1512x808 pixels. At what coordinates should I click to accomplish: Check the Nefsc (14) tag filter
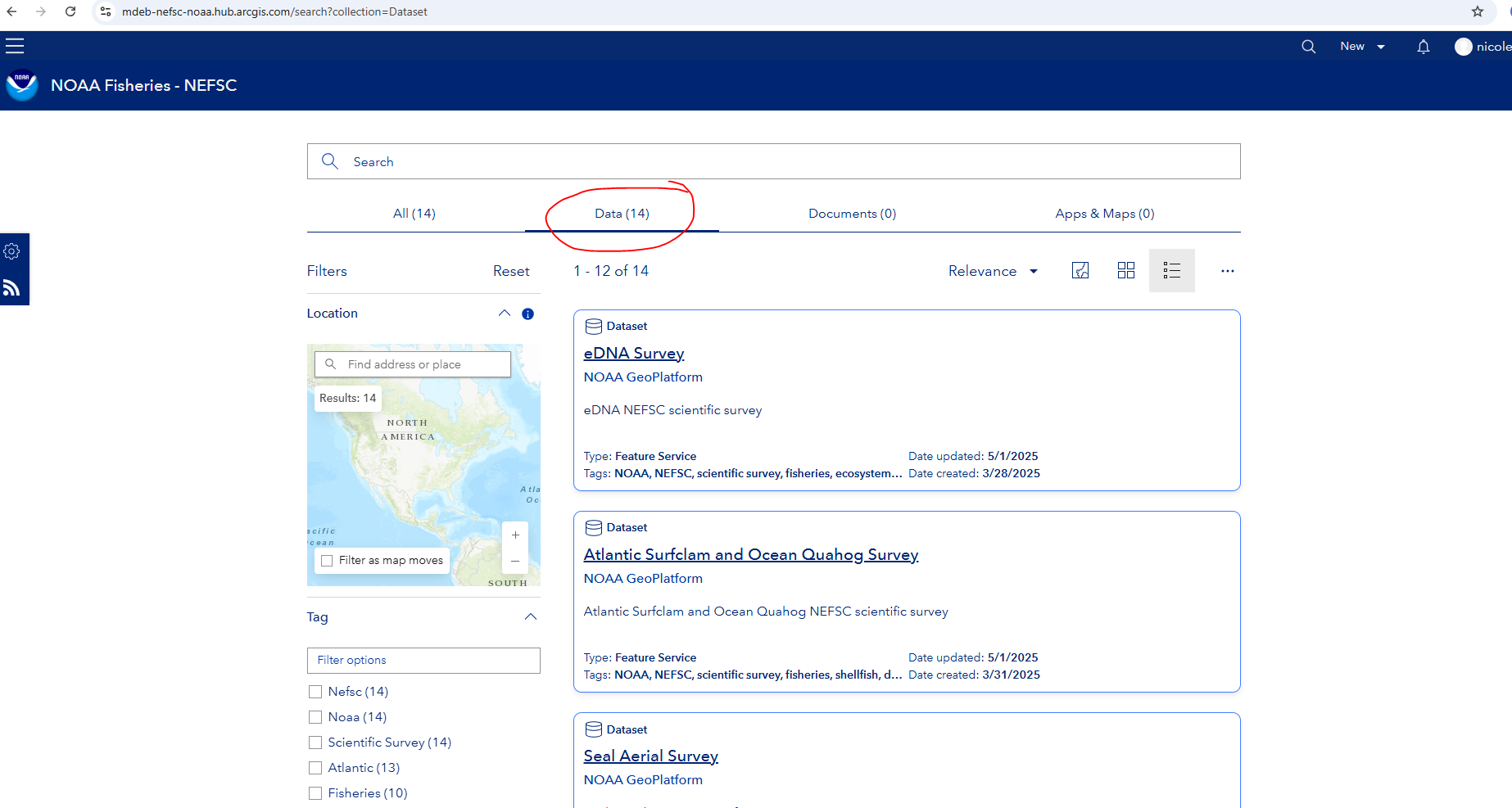(x=315, y=692)
